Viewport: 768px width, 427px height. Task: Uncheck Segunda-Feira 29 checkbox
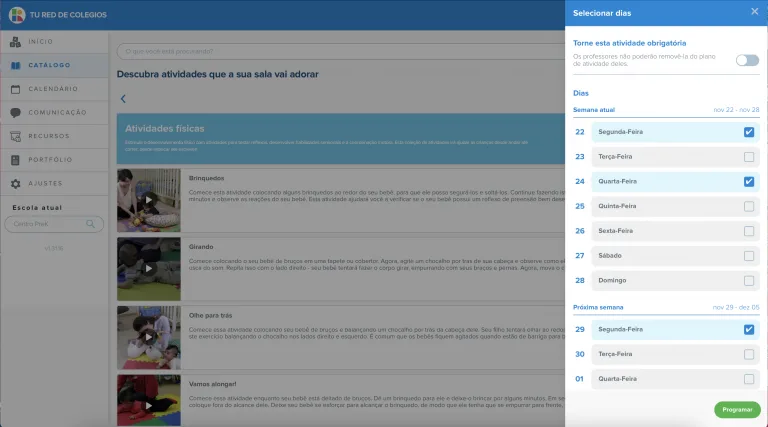(749, 330)
